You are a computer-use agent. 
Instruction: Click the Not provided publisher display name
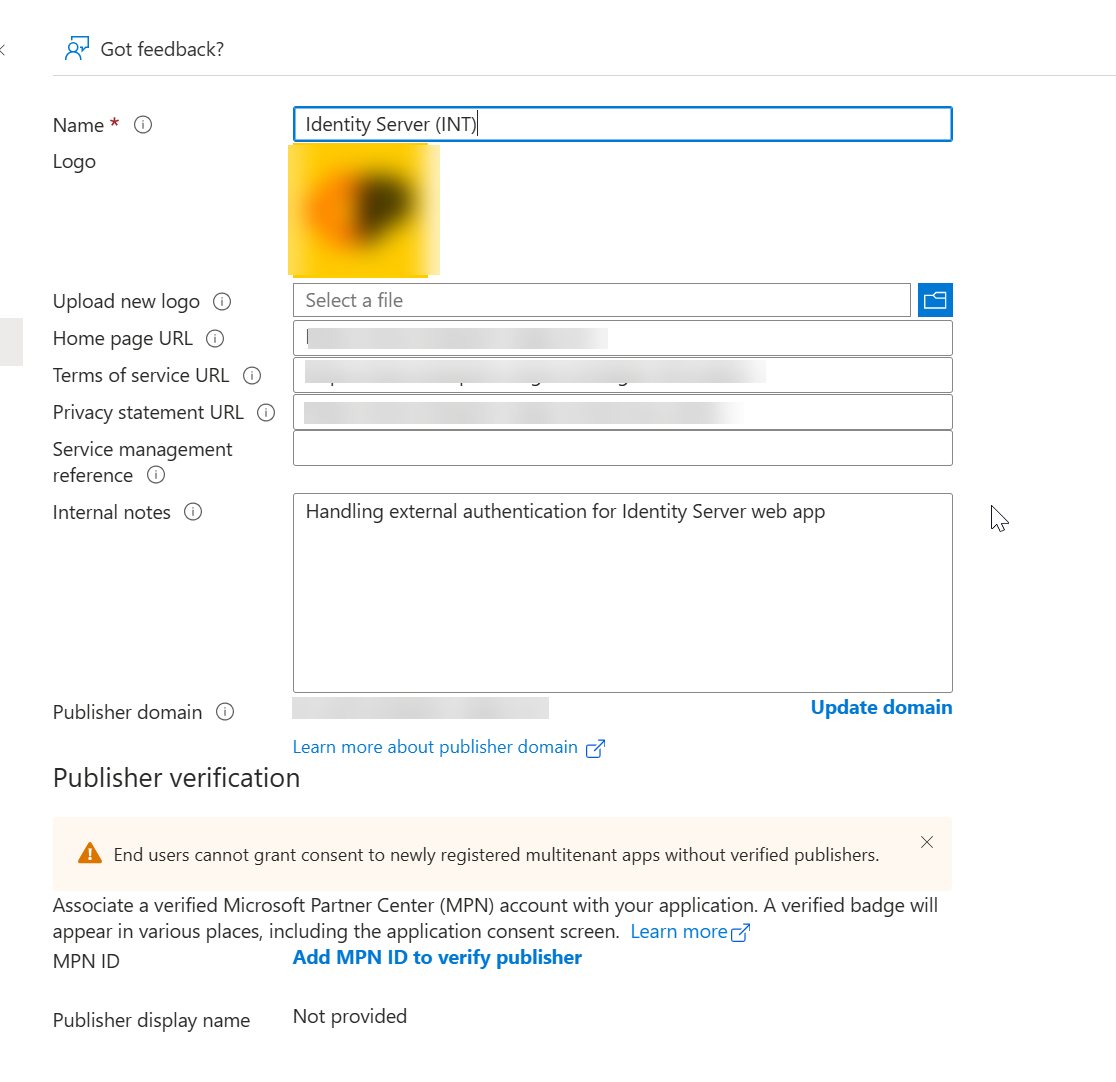point(349,1017)
